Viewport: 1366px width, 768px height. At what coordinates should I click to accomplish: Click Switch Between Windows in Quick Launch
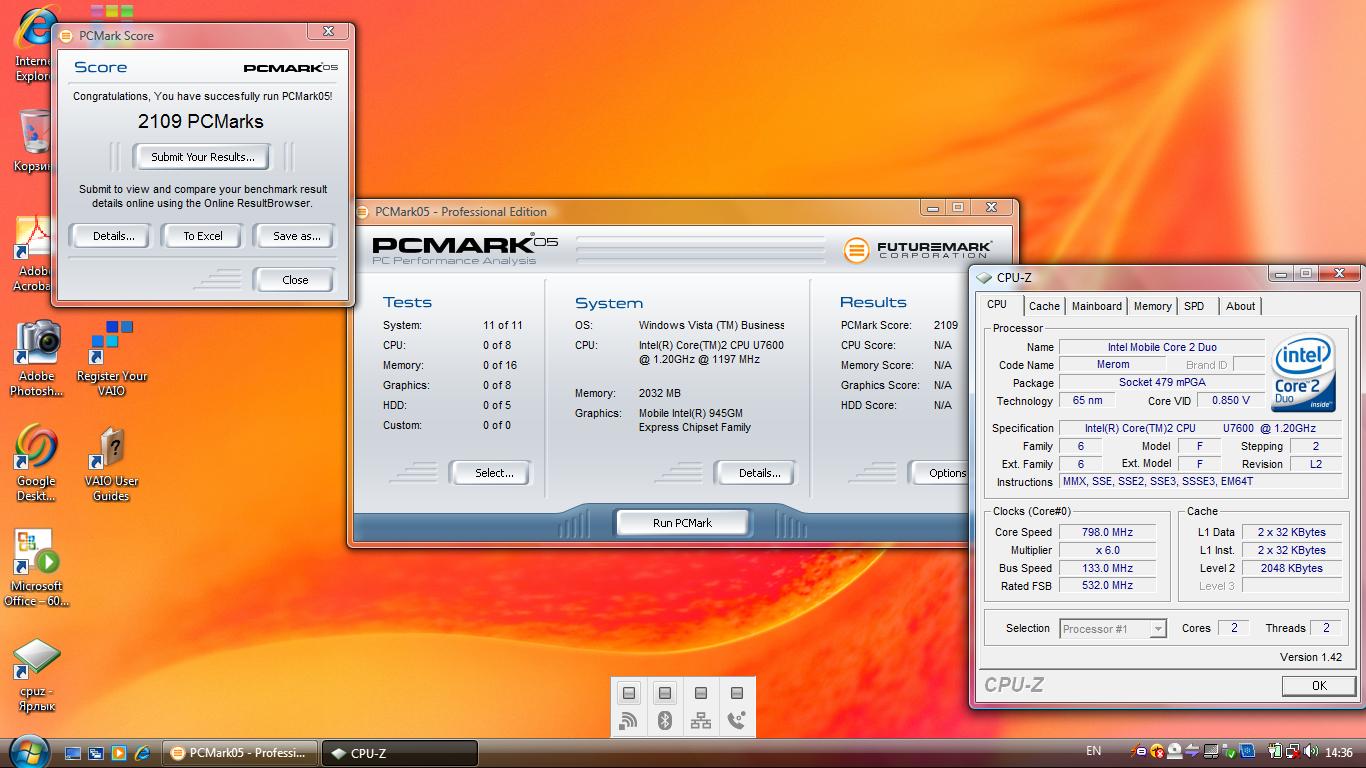point(96,753)
